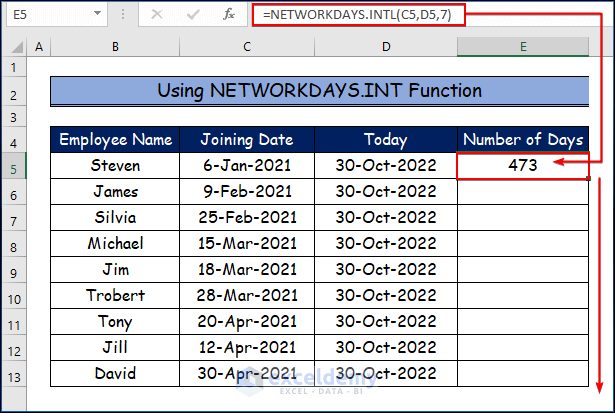
Task: Click Today date in Michael's row
Action: click(x=386, y=243)
